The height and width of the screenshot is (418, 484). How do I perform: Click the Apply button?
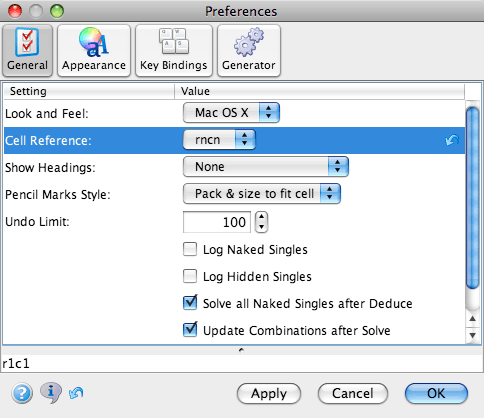(269, 394)
